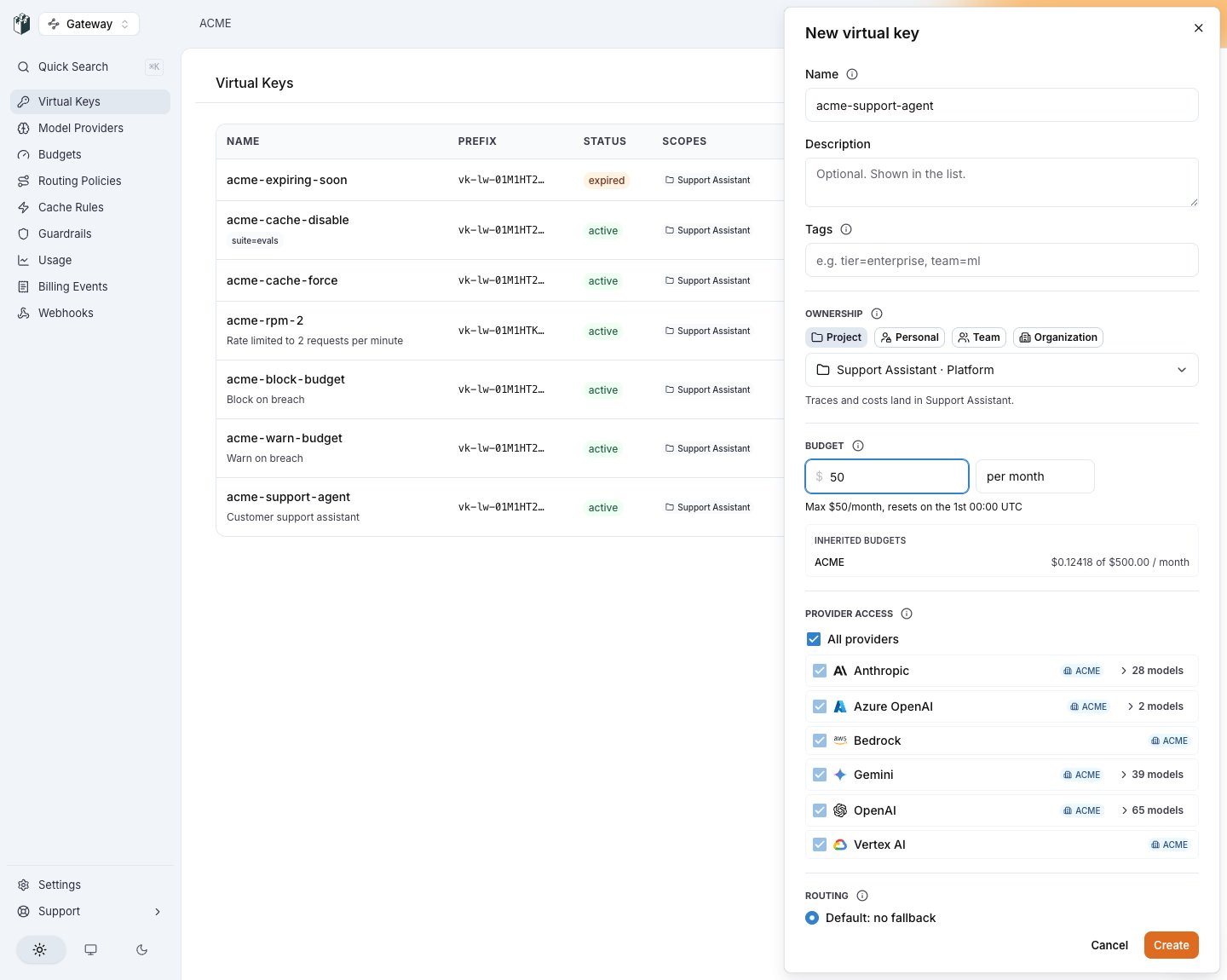
Task: Toggle the All providers checkbox
Action: tap(814, 639)
